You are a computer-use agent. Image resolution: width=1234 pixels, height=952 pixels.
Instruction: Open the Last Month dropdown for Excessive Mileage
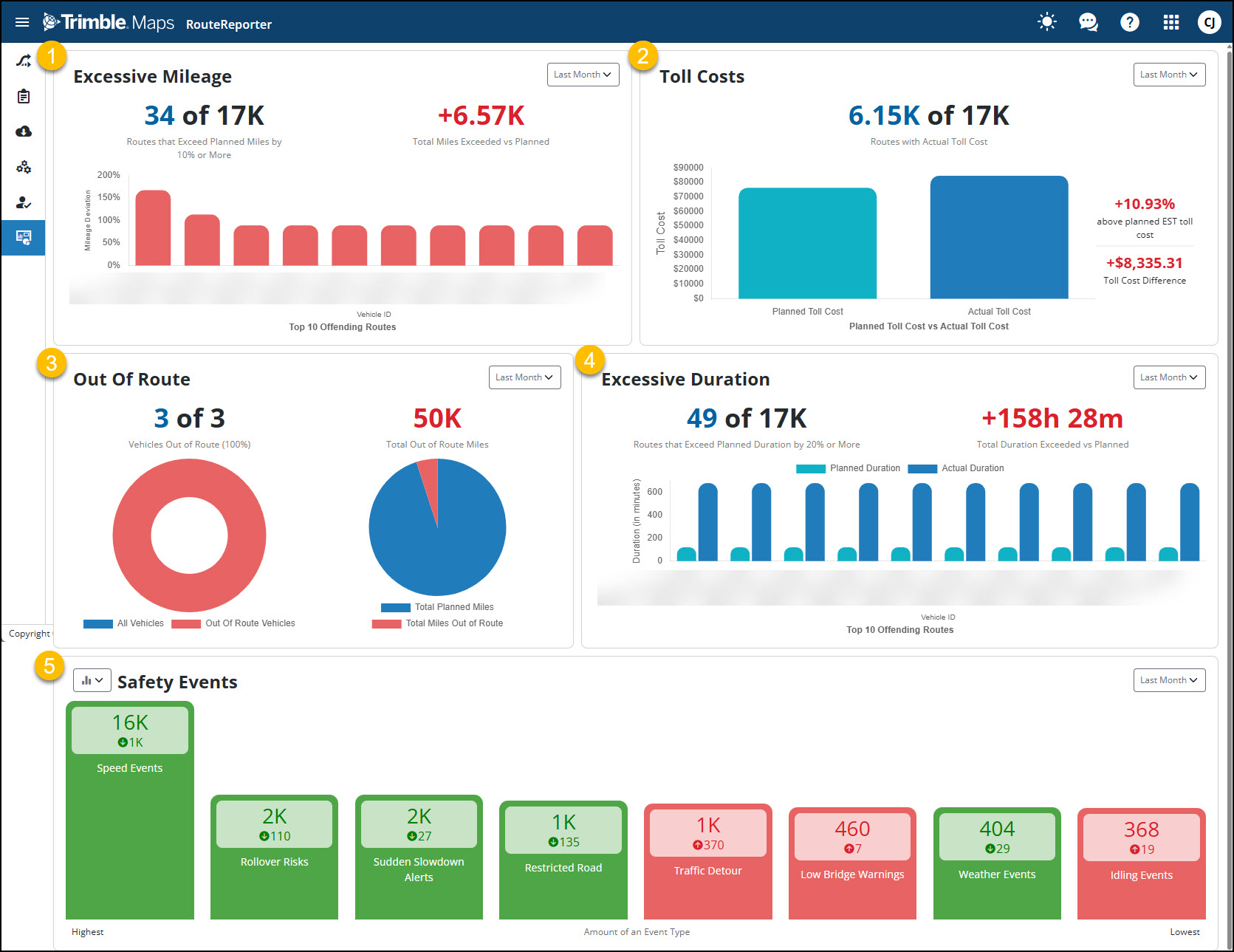tap(583, 74)
